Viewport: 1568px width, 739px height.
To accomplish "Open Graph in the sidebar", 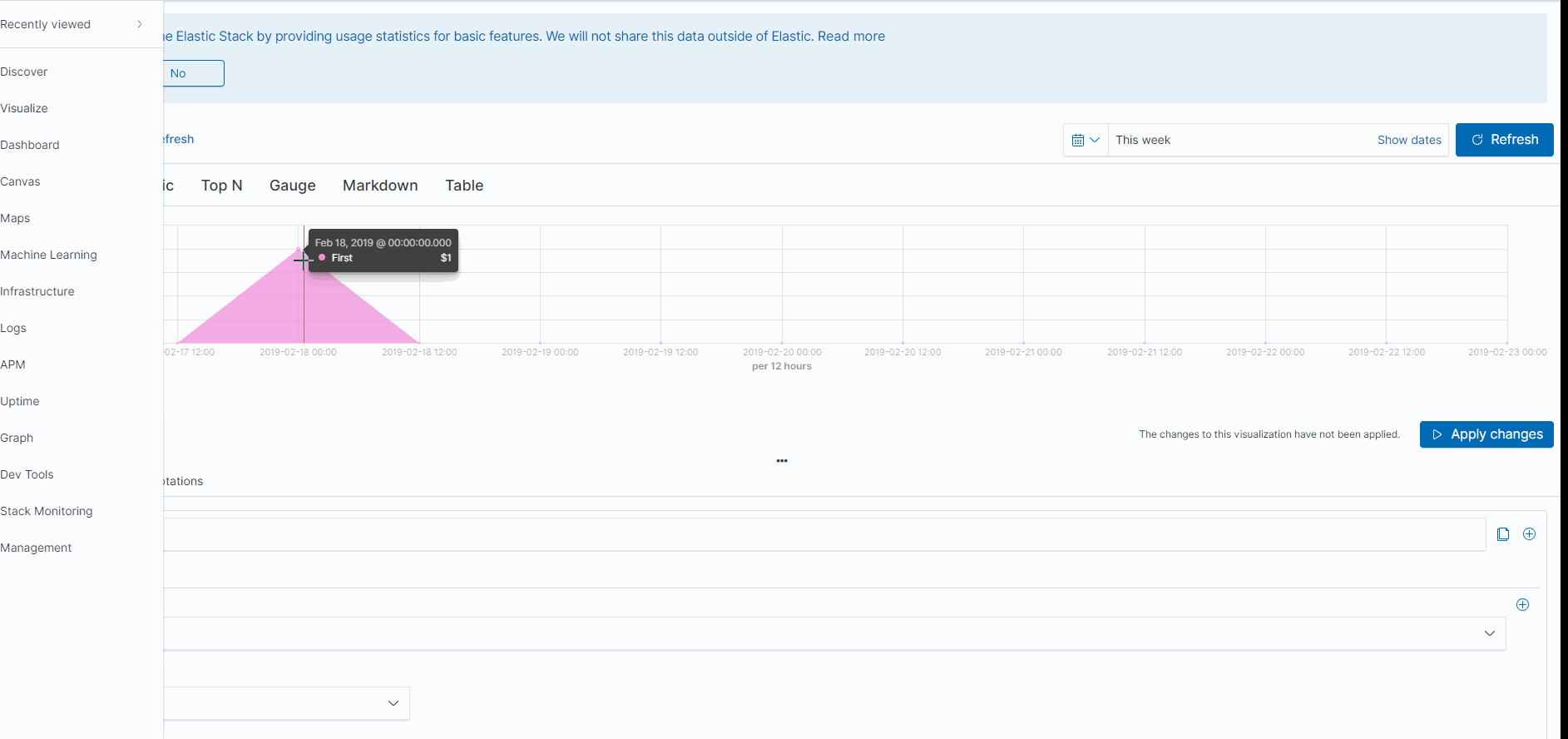I will click(x=17, y=438).
